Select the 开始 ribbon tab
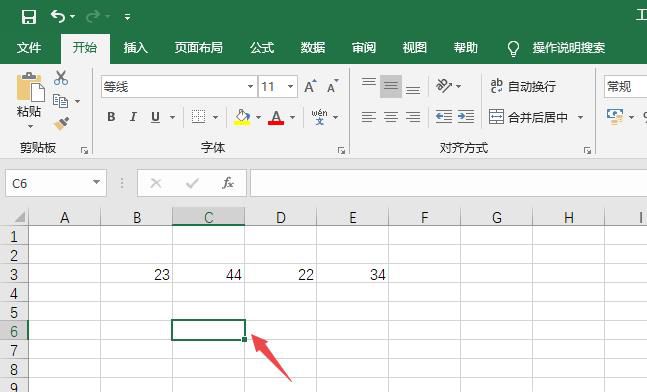The width and height of the screenshot is (647, 392). coord(85,48)
